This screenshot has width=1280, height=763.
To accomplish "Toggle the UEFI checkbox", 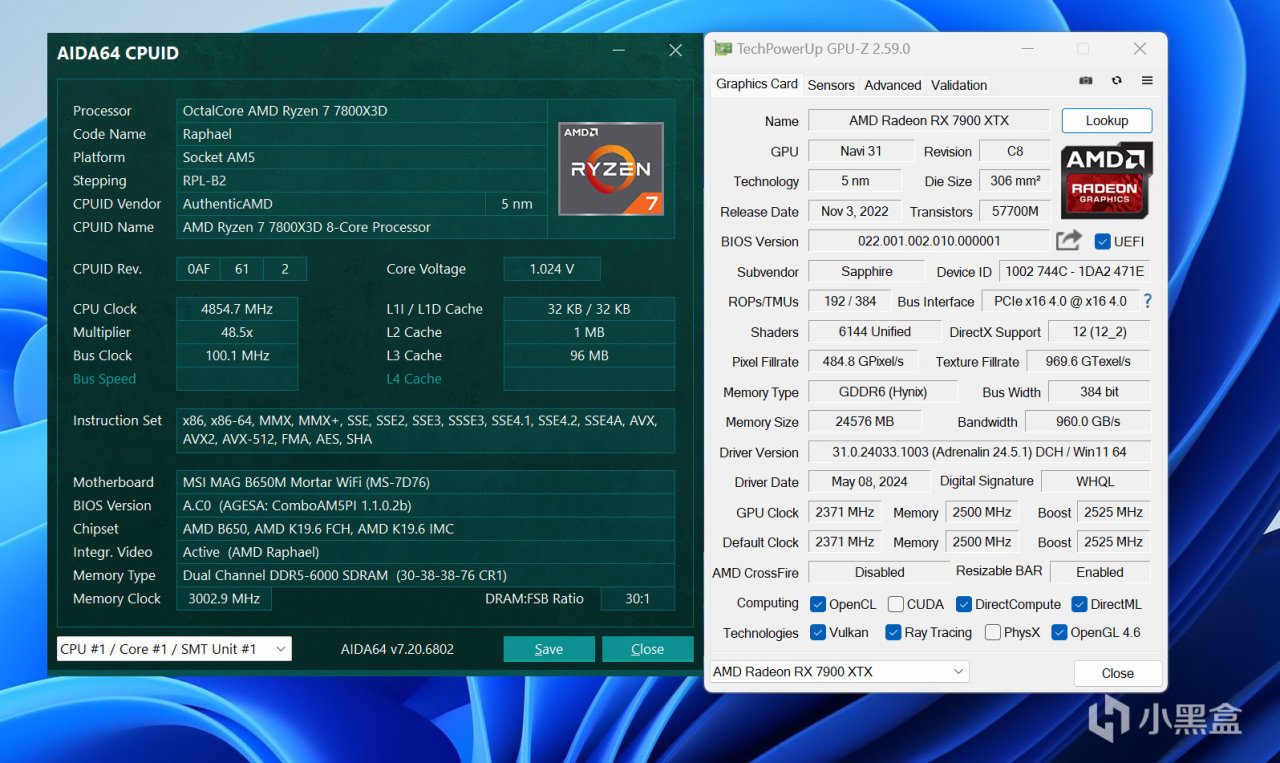I will [x=1102, y=242].
